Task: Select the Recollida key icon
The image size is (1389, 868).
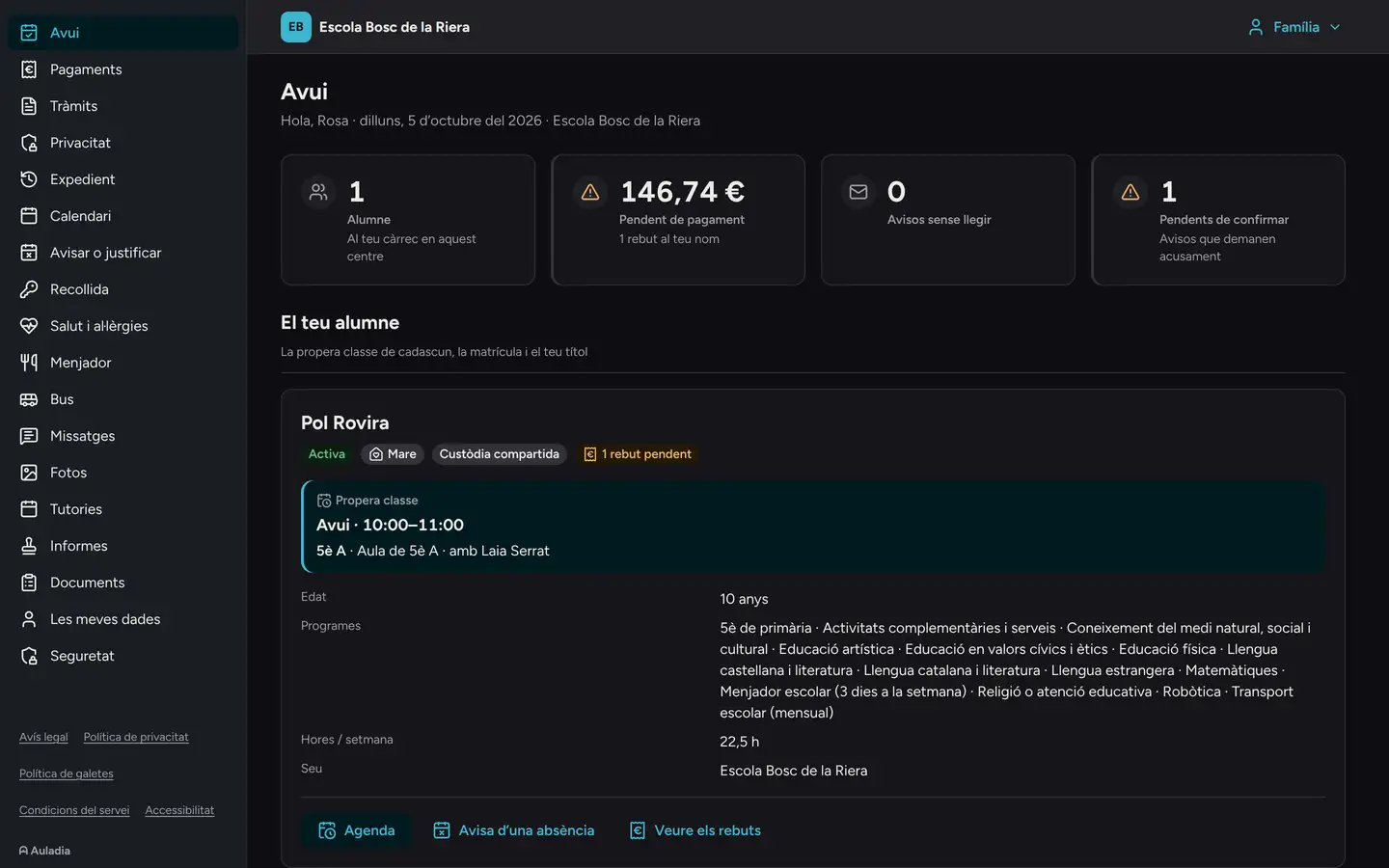Action: pos(29,289)
